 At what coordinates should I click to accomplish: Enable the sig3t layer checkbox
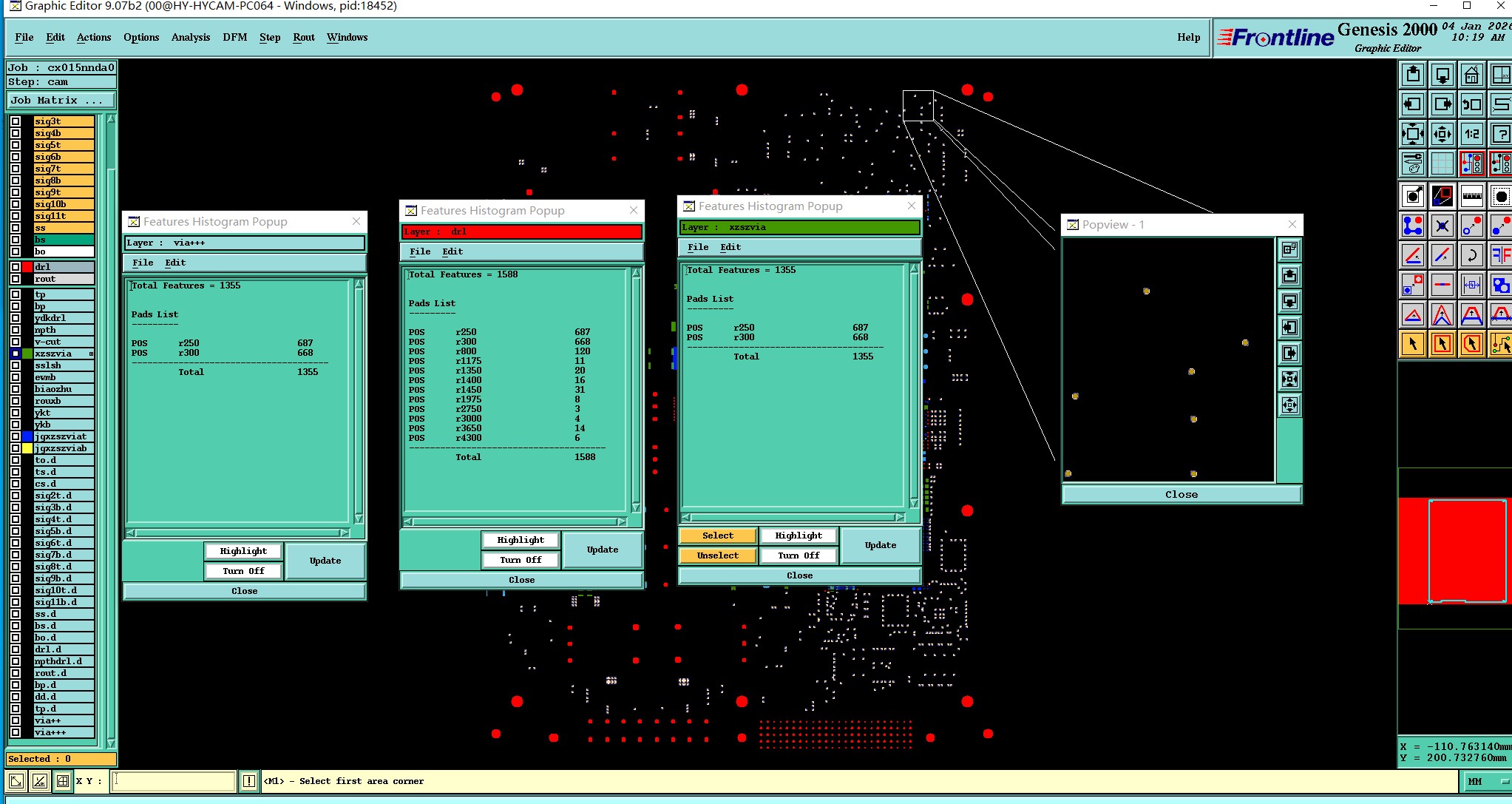coord(16,121)
